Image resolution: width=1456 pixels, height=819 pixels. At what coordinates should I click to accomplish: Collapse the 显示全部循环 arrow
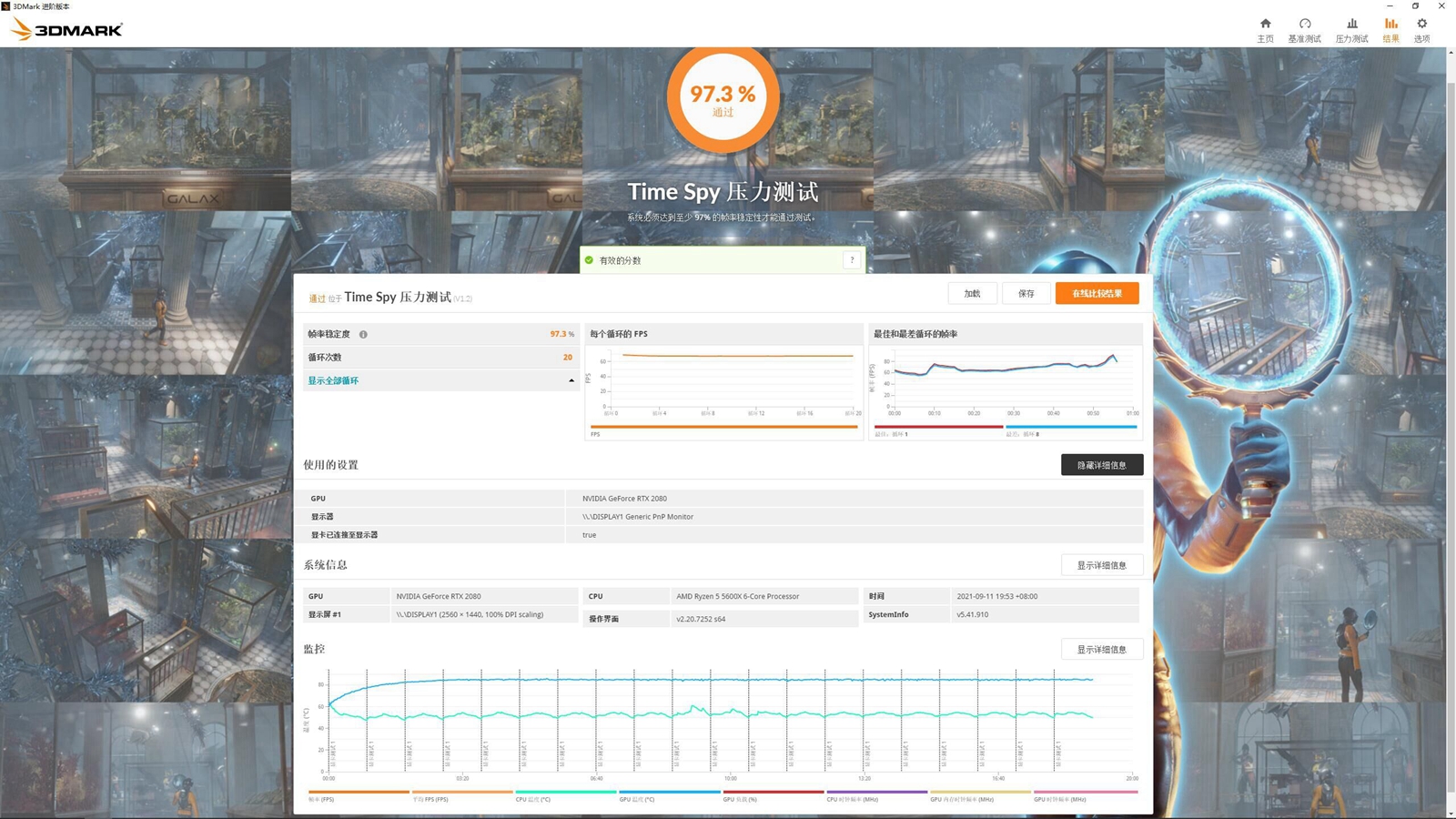(571, 380)
